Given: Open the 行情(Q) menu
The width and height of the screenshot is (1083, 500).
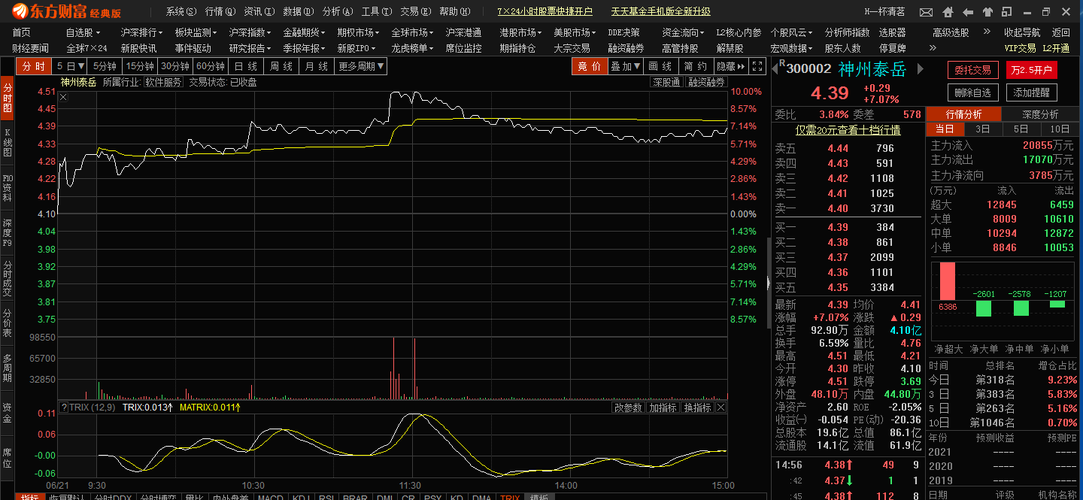Looking at the screenshot, I should (x=220, y=11).
